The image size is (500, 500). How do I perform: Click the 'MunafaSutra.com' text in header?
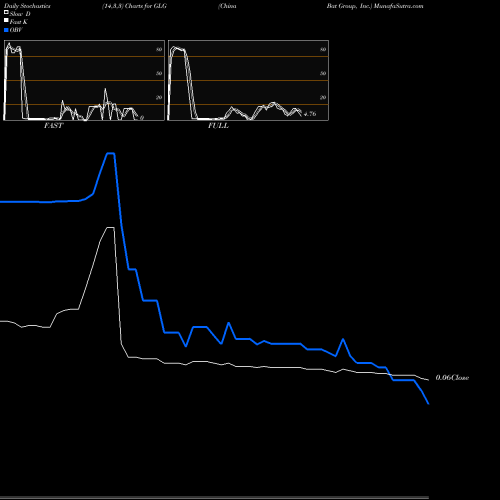(x=398, y=6)
